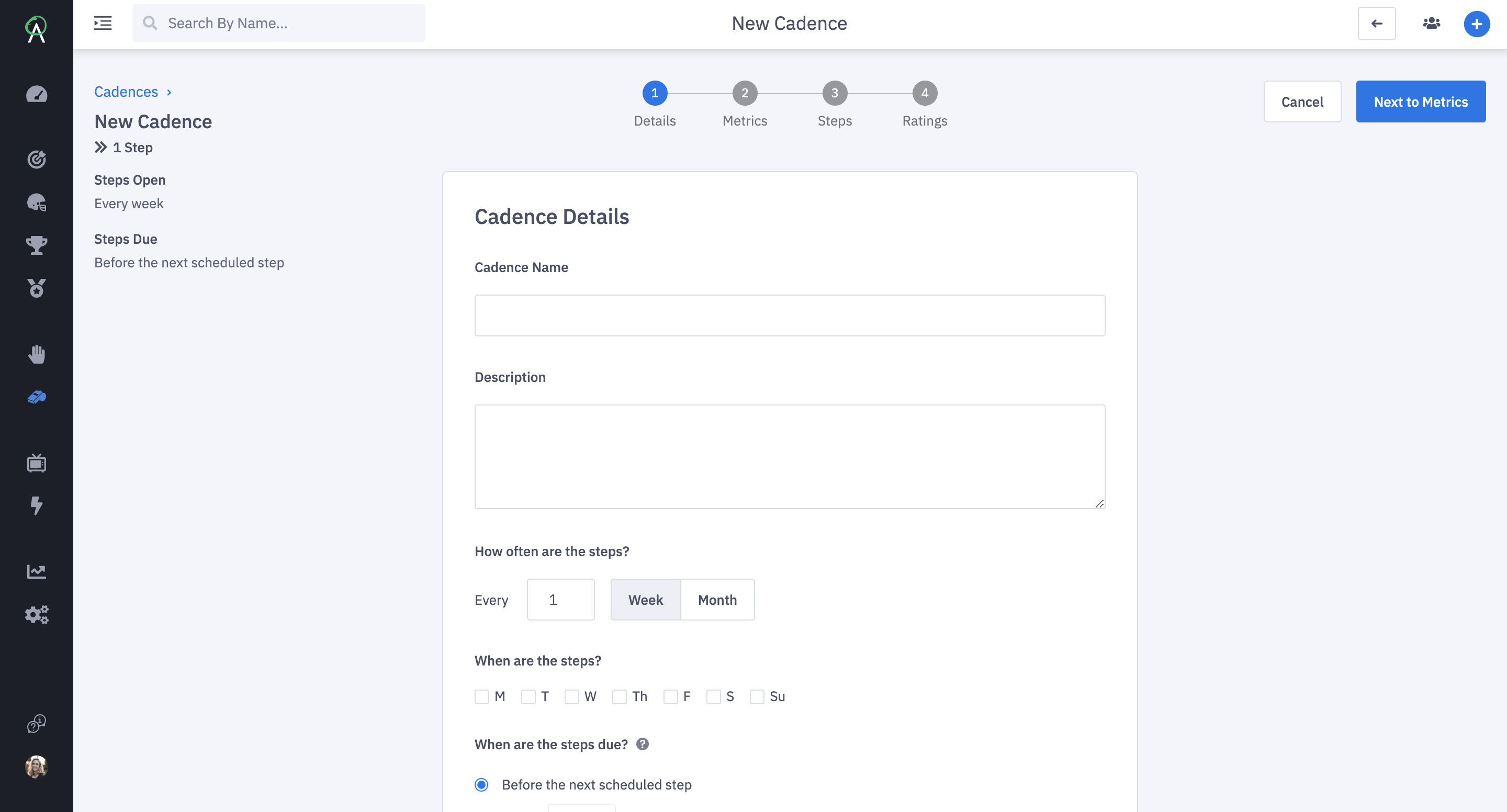The image size is (1507, 812).
Task: Click the target goals sidebar icon
Action: tap(36, 159)
